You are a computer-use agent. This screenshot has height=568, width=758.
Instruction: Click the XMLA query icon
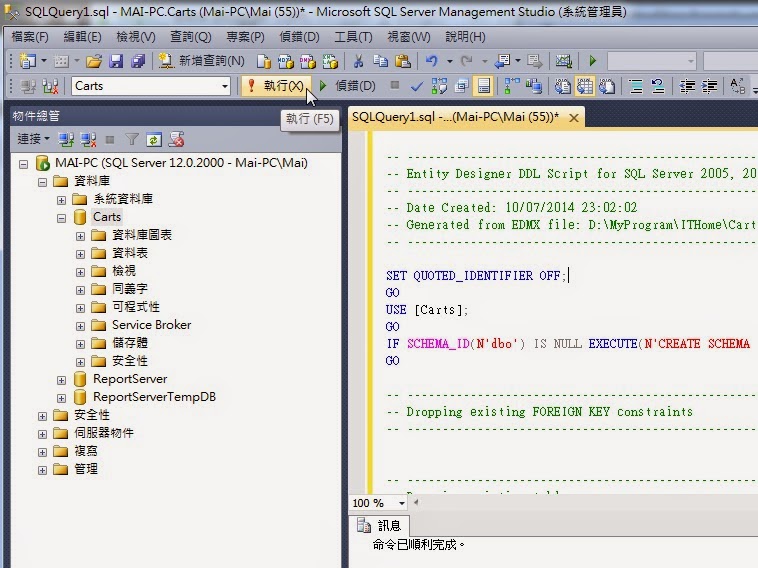click(330, 61)
